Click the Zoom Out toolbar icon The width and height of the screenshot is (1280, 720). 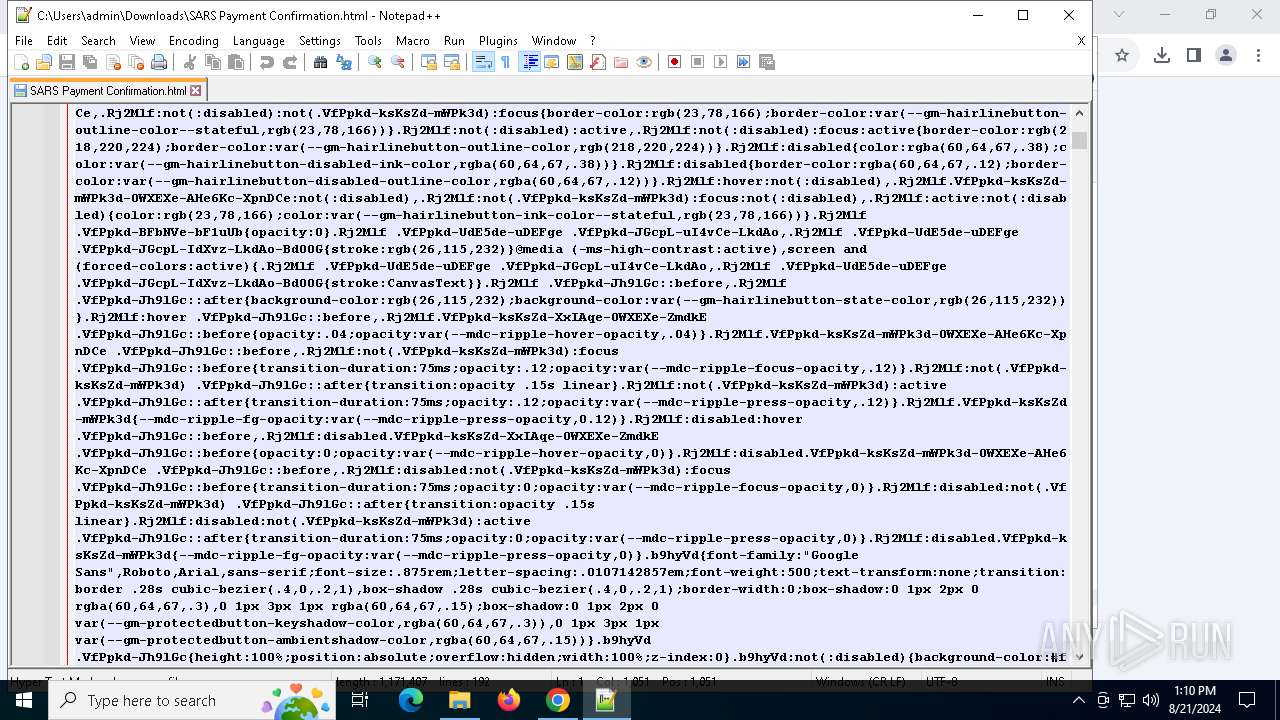tap(398, 62)
